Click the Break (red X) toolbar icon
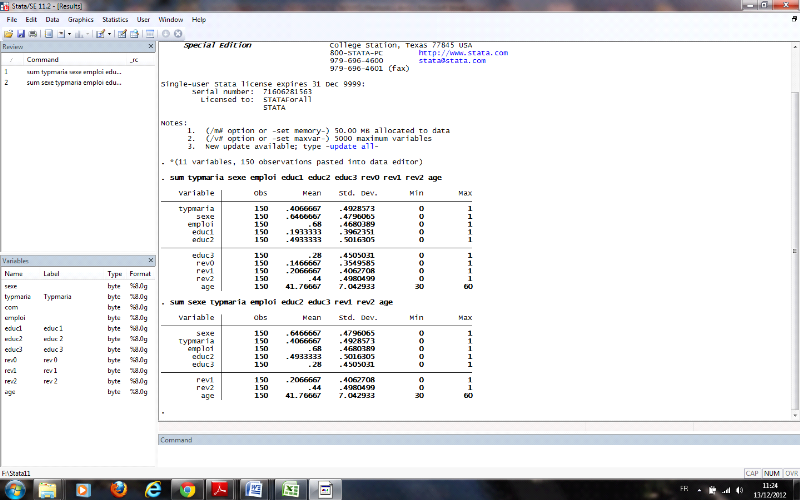The height and width of the screenshot is (500, 800). click(x=179, y=34)
